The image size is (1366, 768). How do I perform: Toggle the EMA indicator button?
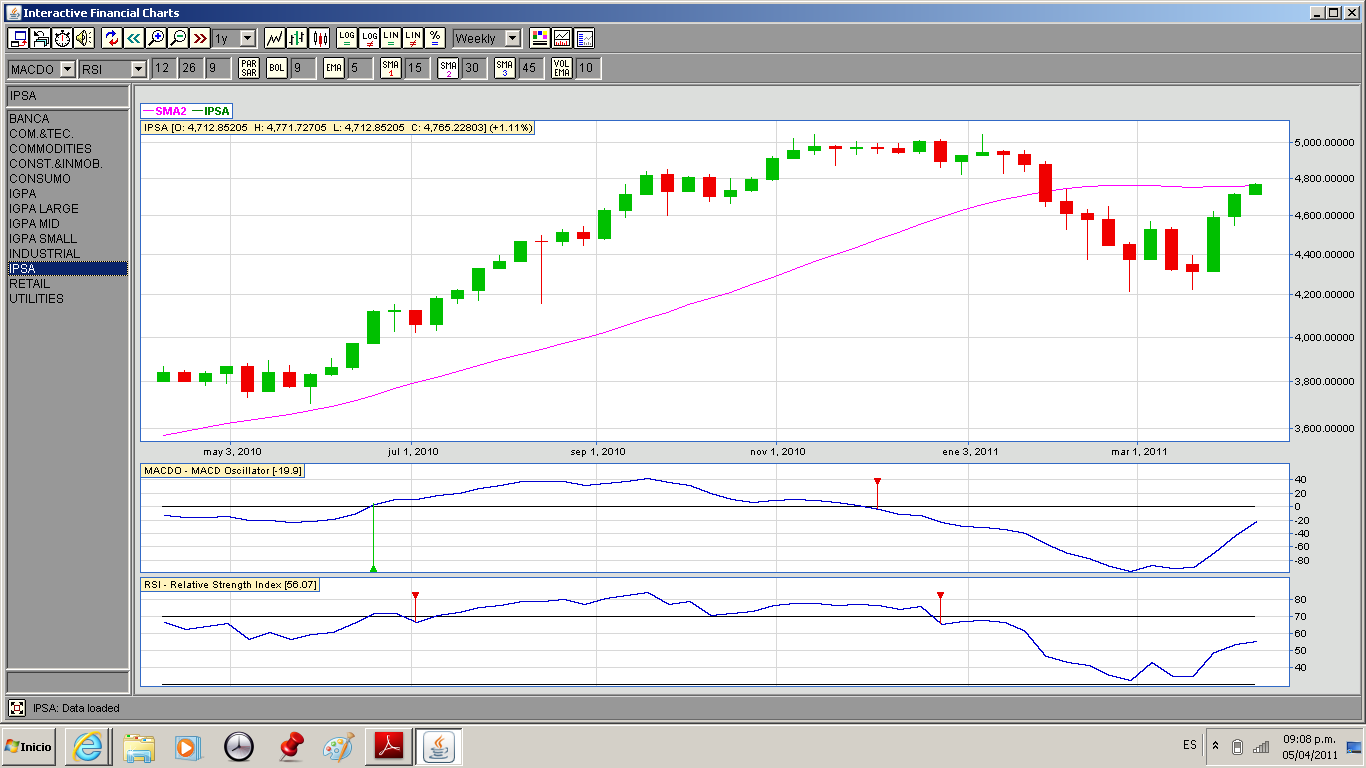[334, 68]
